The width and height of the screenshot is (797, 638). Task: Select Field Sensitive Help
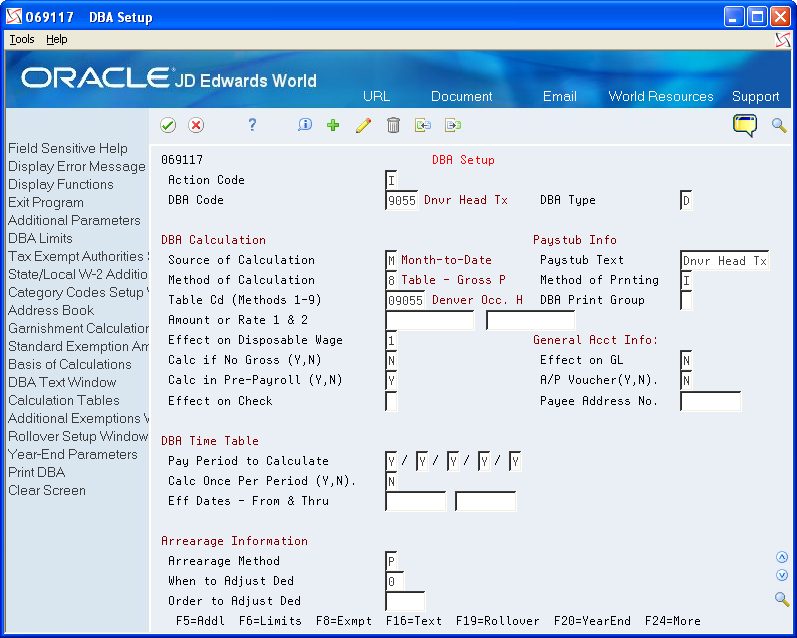coord(68,148)
